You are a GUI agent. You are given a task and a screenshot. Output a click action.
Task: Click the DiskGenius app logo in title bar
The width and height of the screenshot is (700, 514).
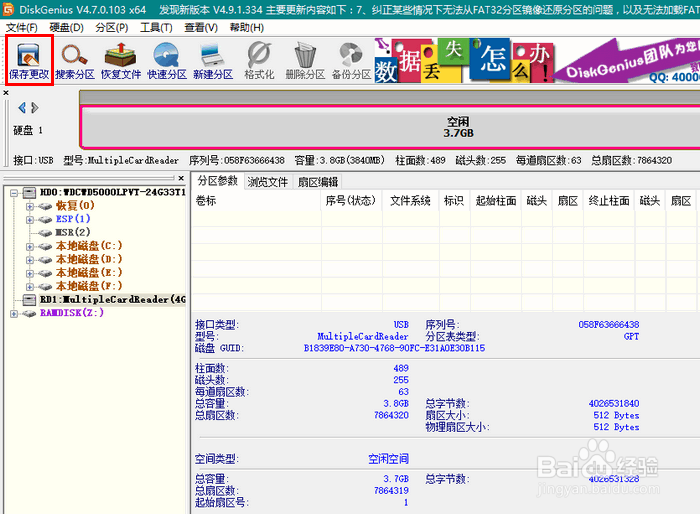8,9
